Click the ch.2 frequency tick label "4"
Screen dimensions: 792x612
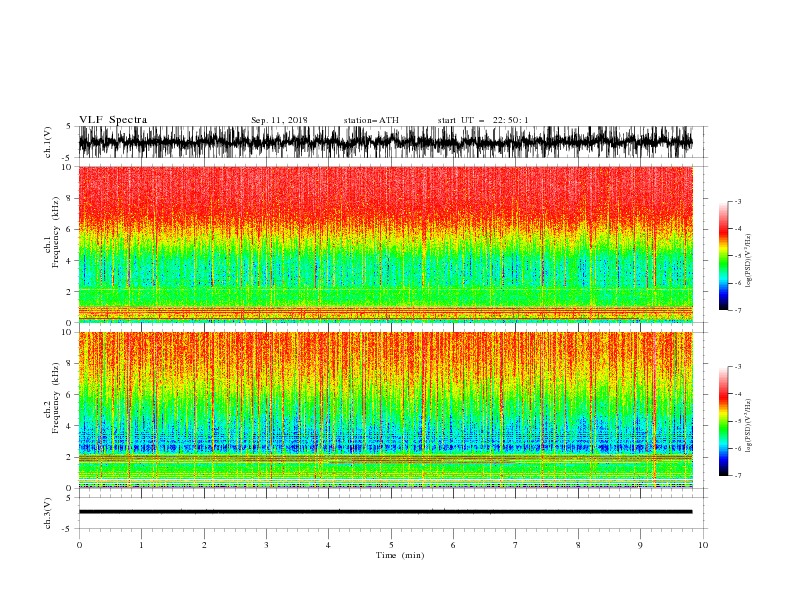pos(69,426)
